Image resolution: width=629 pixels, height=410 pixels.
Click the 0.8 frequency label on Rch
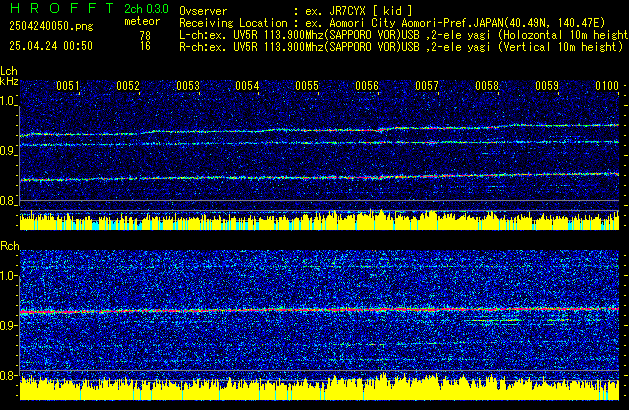[x=8, y=375]
